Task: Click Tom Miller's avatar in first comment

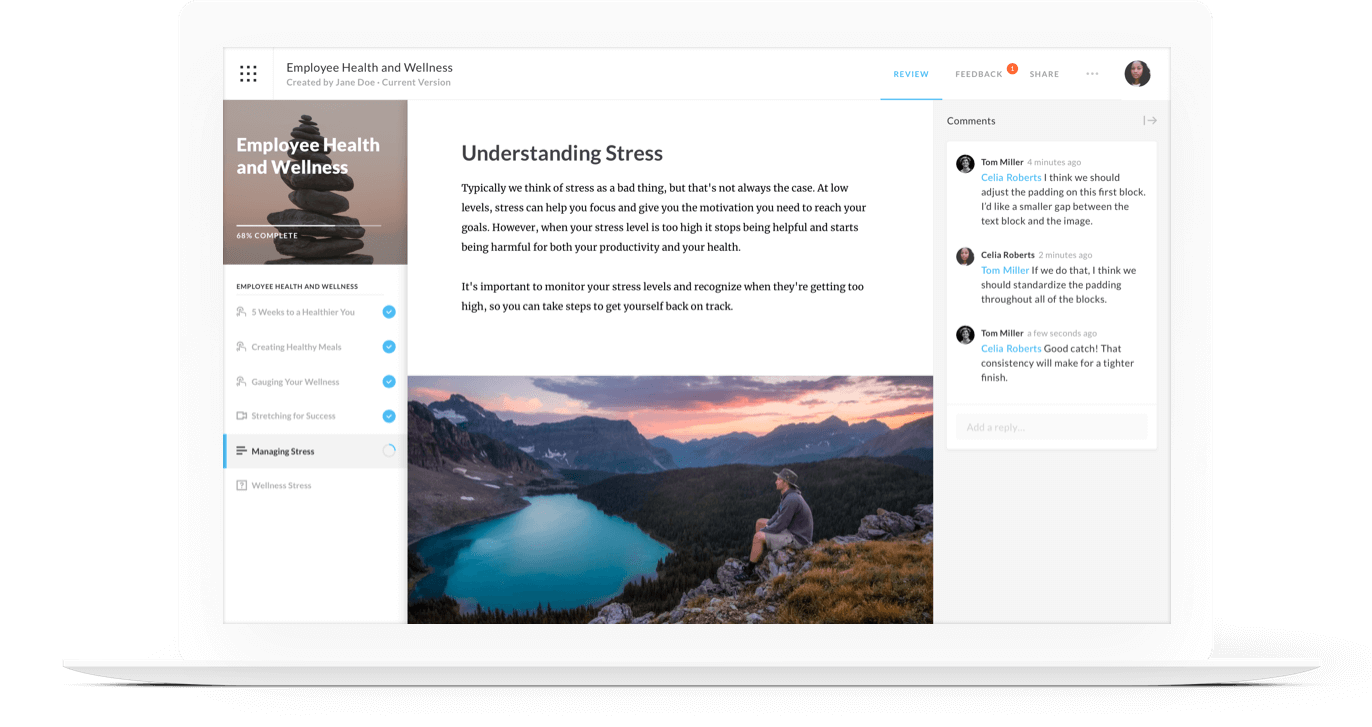Action: pos(965,164)
